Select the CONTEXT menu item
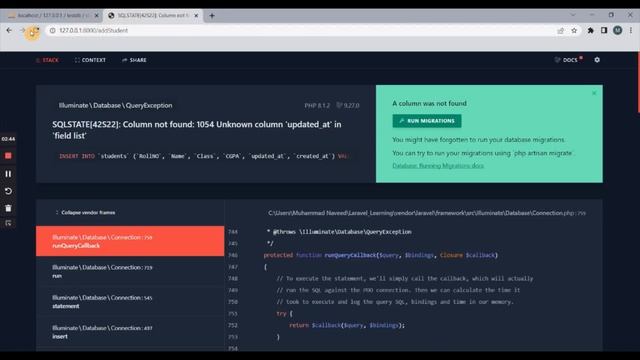The width and height of the screenshot is (640, 360). tap(90, 60)
